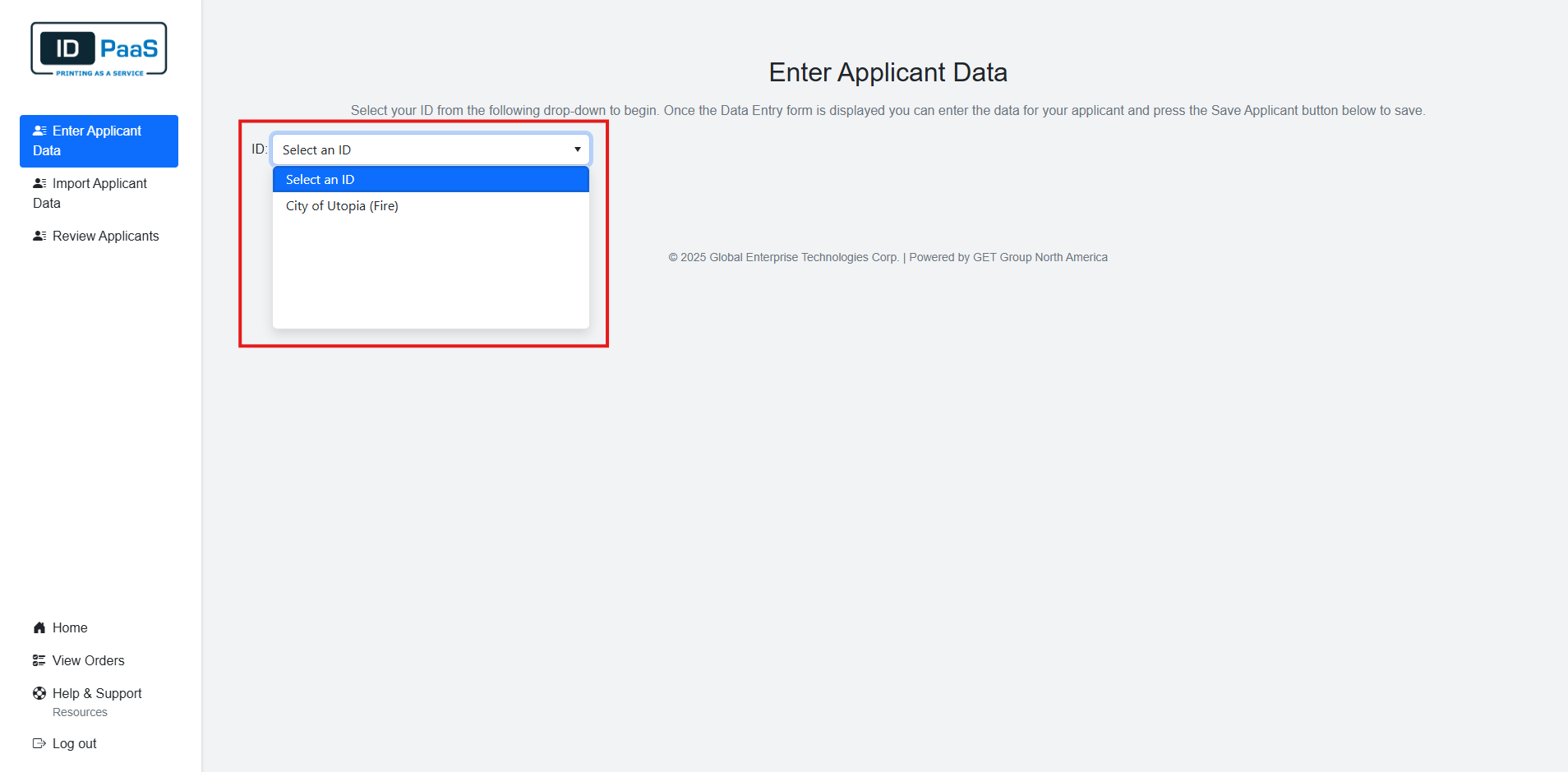The image size is (1568, 772).
Task: Open the ID selection dropdown
Action: 431,149
